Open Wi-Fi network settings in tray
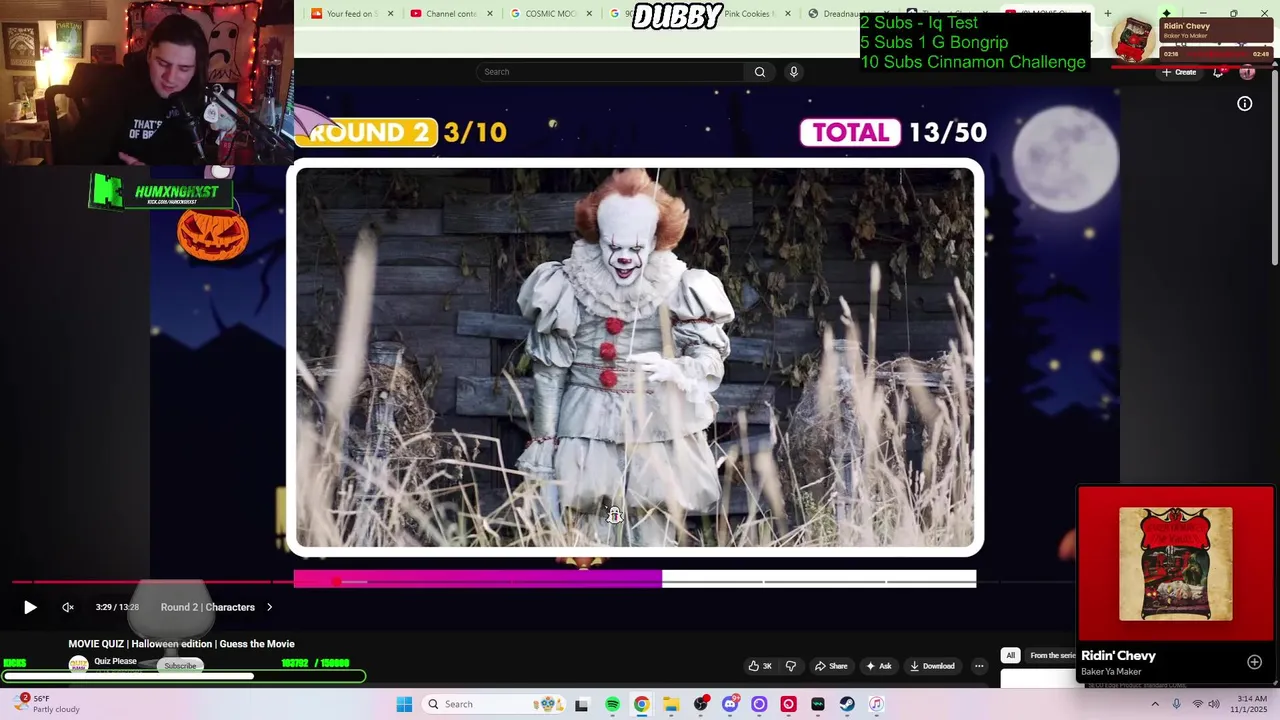Viewport: 1280px width, 720px height. [1197, 704]
